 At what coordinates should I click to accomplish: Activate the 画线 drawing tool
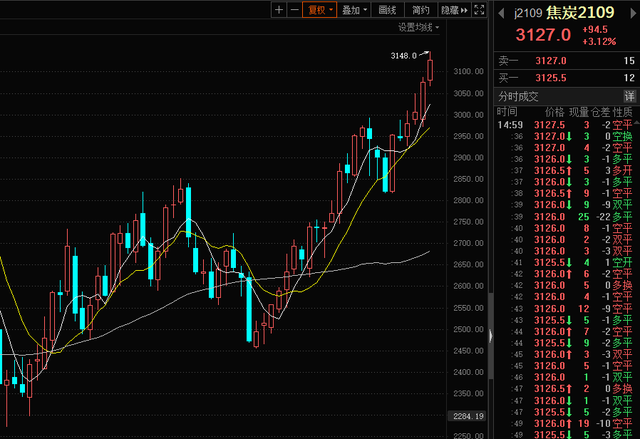pyautogui.click(x=387, y=10)
